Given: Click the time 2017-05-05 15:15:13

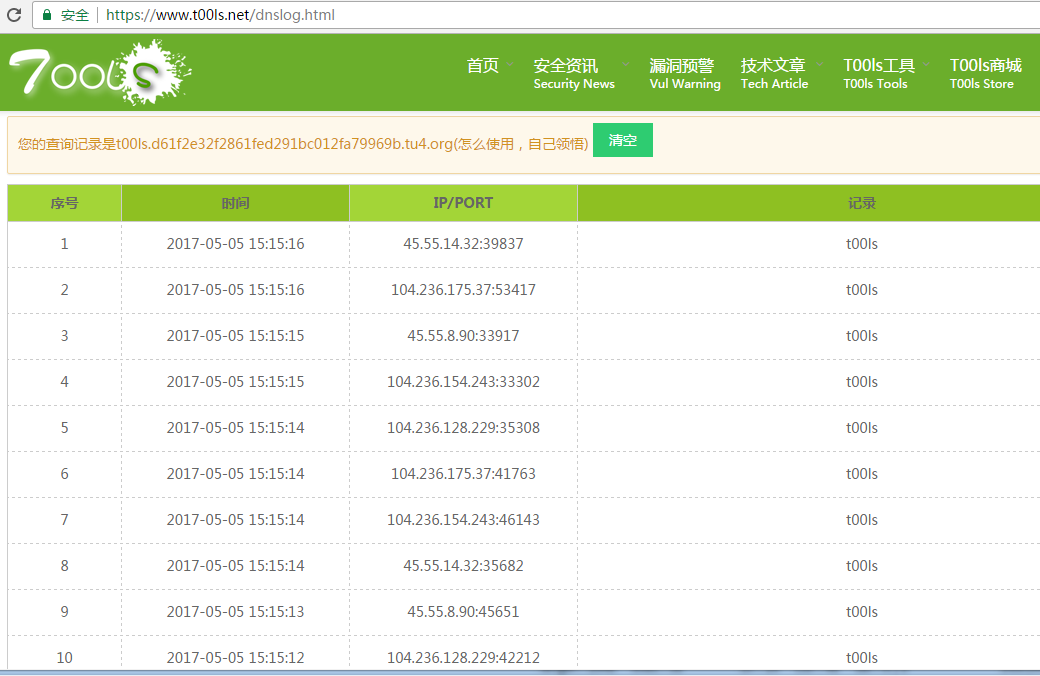Looking at the screenshot, I should [x=235, y=612].
